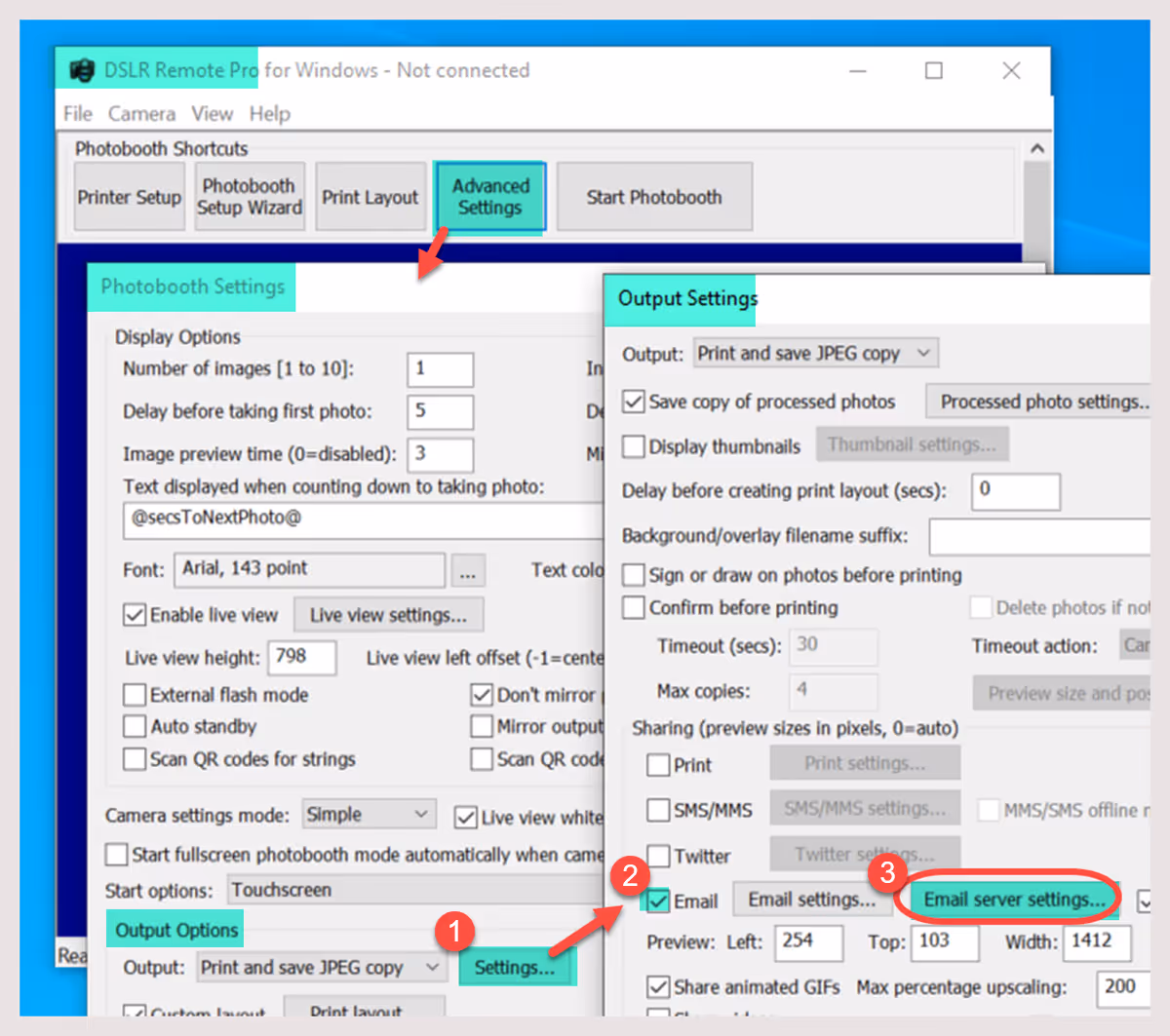Toggle the Don't mirror checkbox
This screenshot has width=1170, height=1036.
tap(482, 695)
